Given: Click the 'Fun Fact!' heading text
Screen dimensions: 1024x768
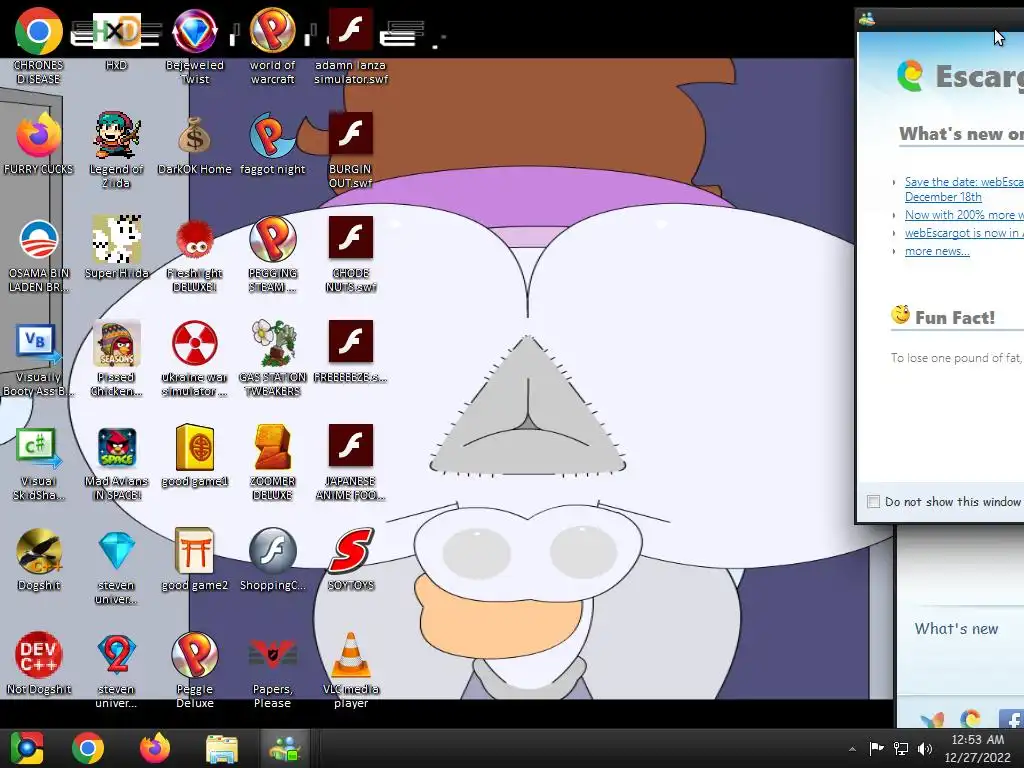Looking at the screenshot, I should click(955, 318).
